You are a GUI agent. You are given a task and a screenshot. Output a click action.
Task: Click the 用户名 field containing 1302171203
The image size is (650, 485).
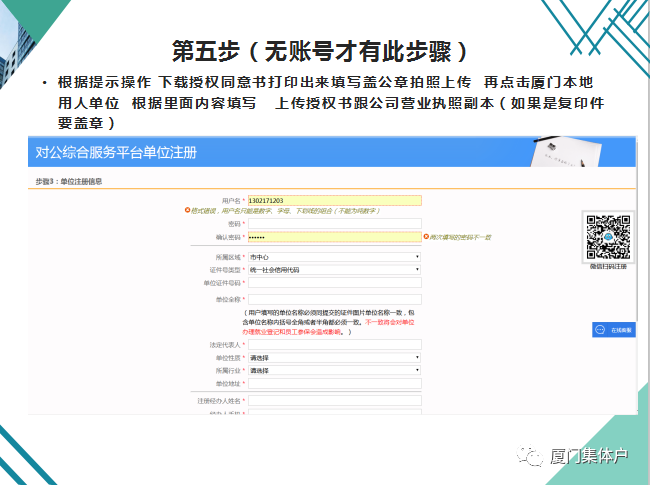[334, 200]
